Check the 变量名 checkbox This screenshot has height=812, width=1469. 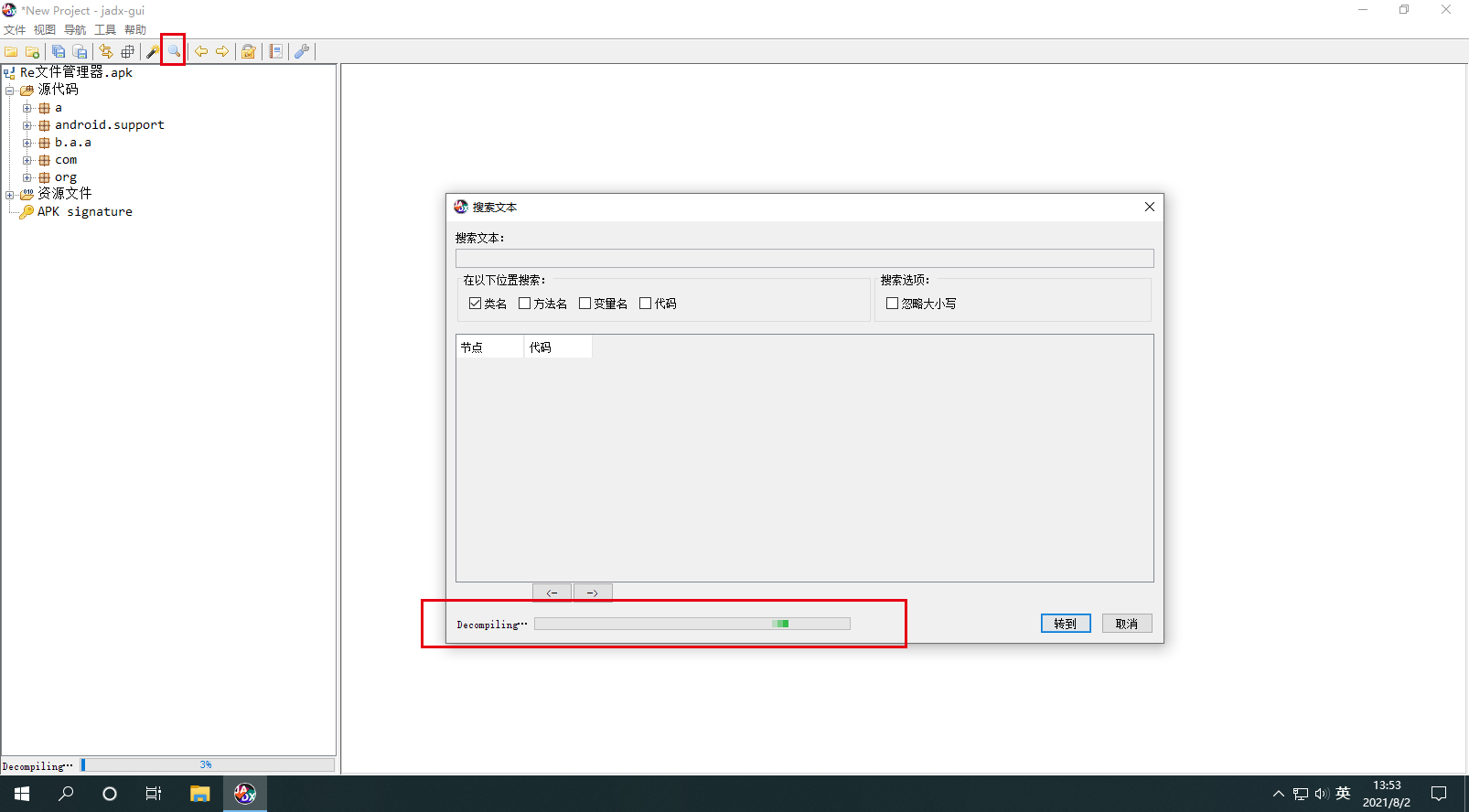click(584, 304)
